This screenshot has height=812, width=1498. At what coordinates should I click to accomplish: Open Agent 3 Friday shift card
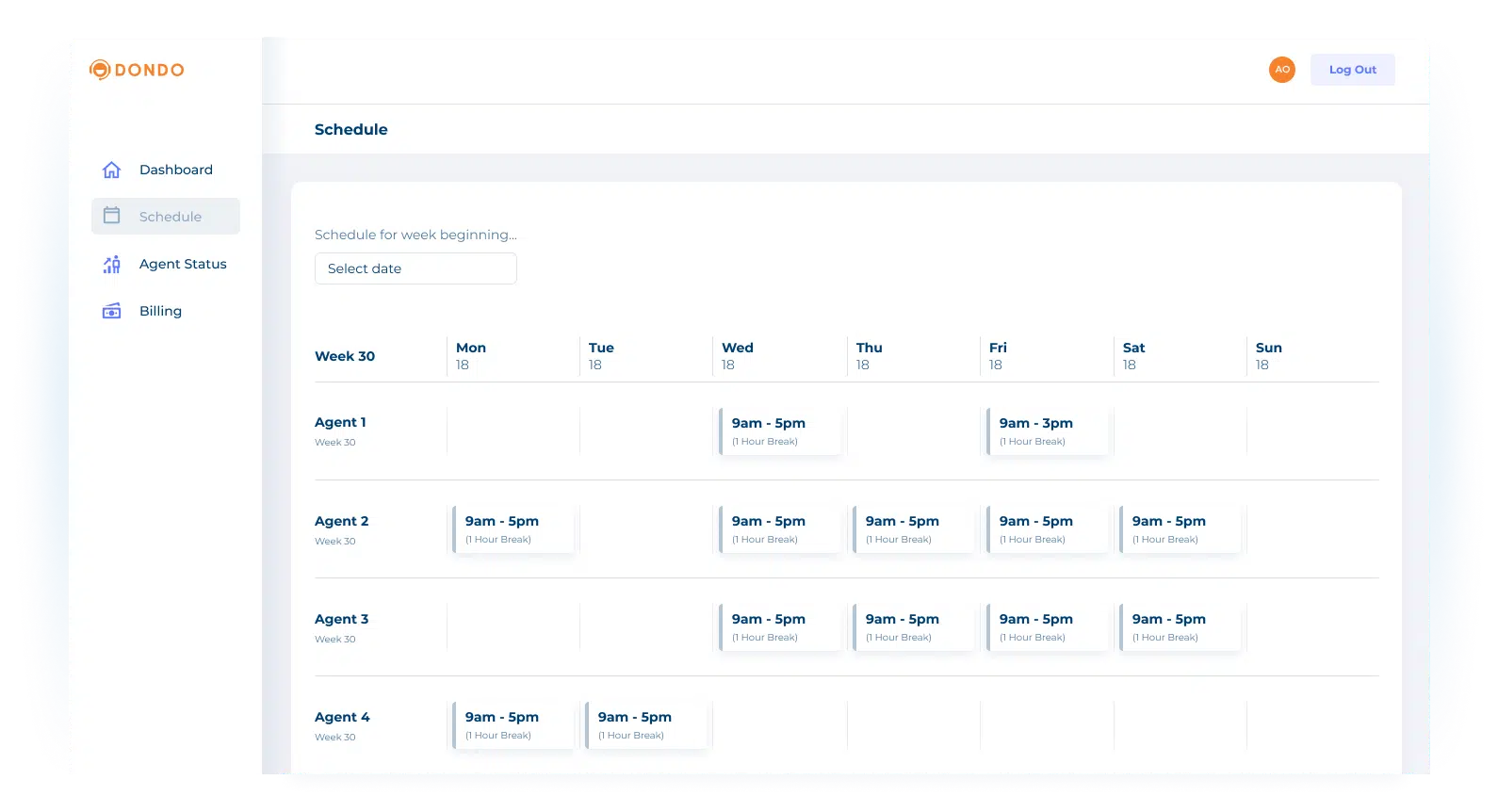tap(1048, 627)
